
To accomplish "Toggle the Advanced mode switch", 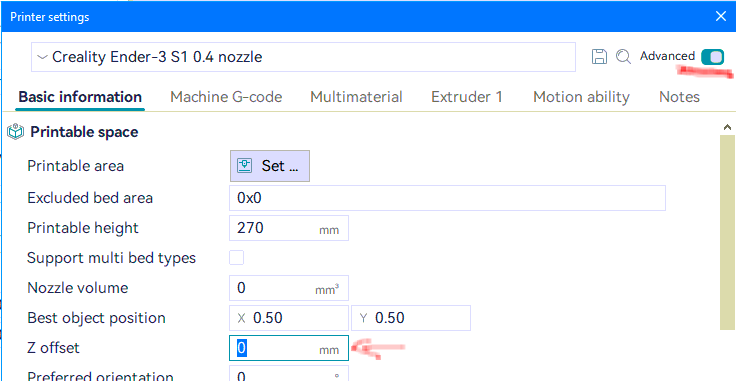I will point(713,57).
